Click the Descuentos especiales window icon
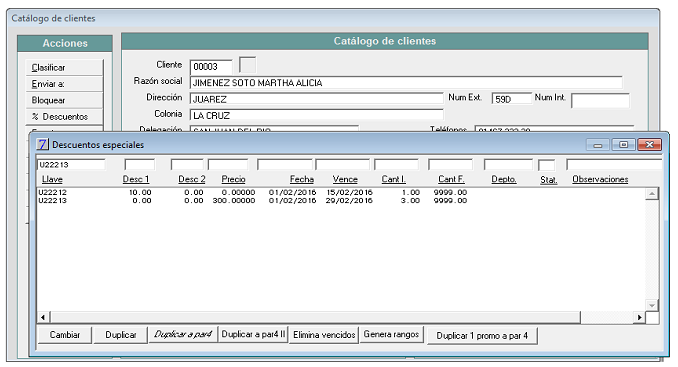Image resolution: width=678 pixels, height=367 pixels. pos(42,144)
